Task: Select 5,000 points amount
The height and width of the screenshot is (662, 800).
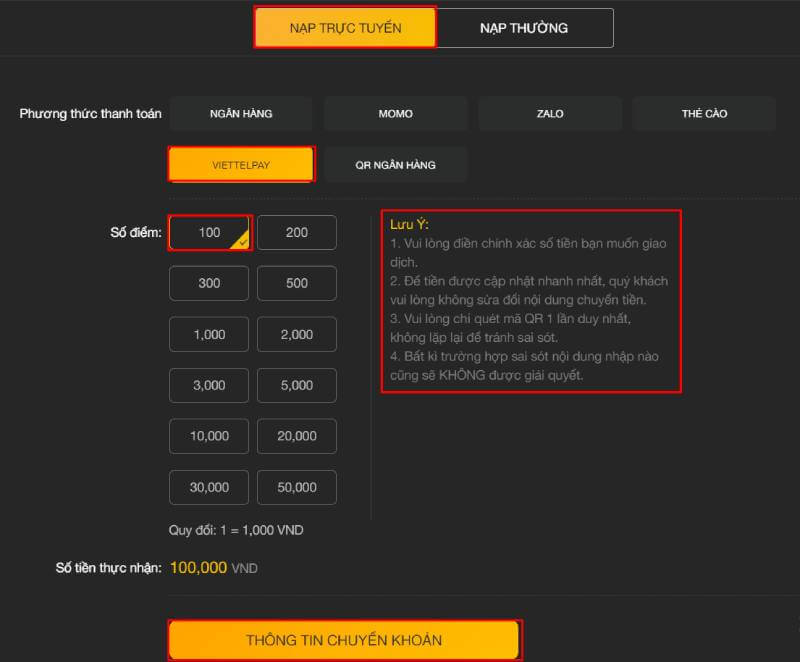Action: click(297, 386)
